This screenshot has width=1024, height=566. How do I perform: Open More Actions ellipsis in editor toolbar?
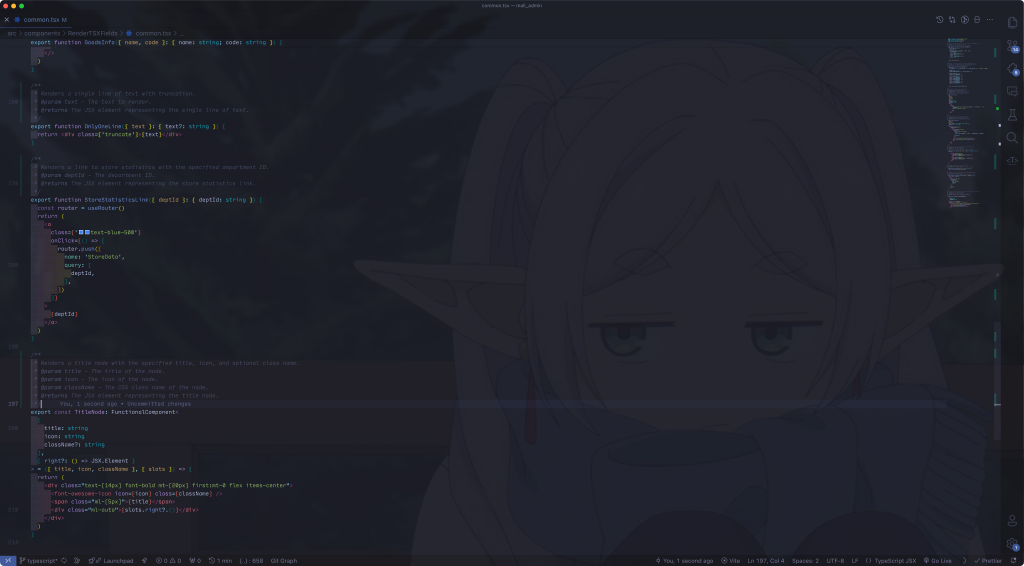990,20
